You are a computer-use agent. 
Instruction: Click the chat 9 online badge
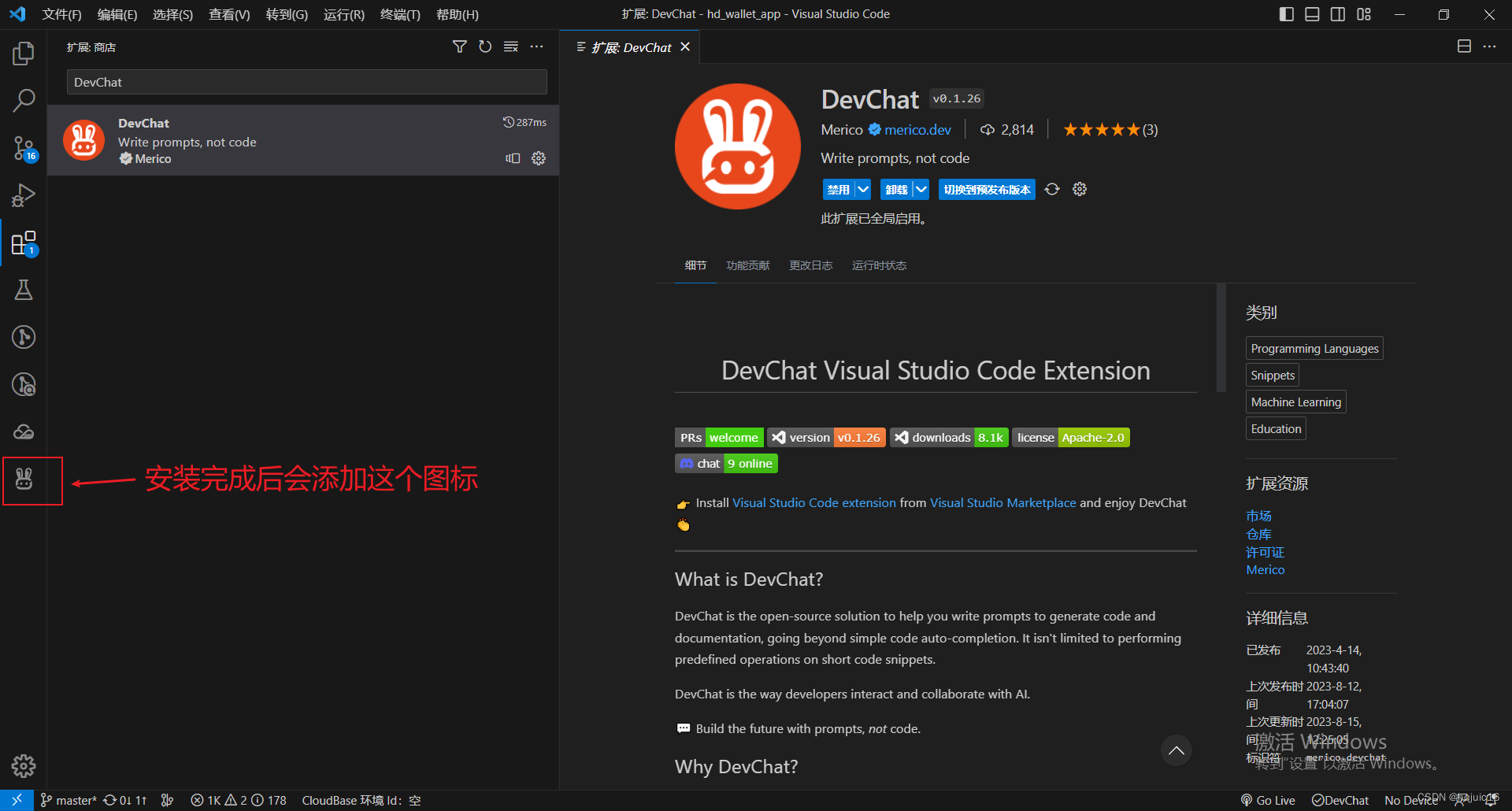coord(726,463)
